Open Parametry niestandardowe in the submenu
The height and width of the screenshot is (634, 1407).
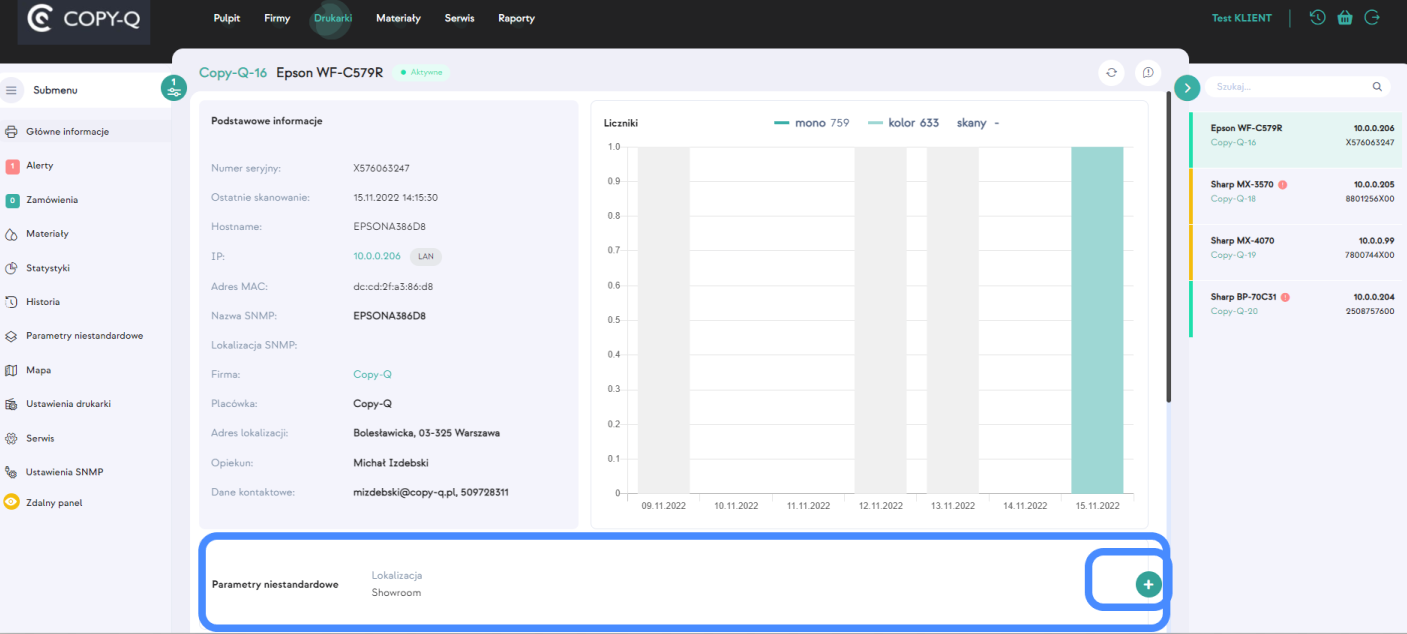coord(75,336)
